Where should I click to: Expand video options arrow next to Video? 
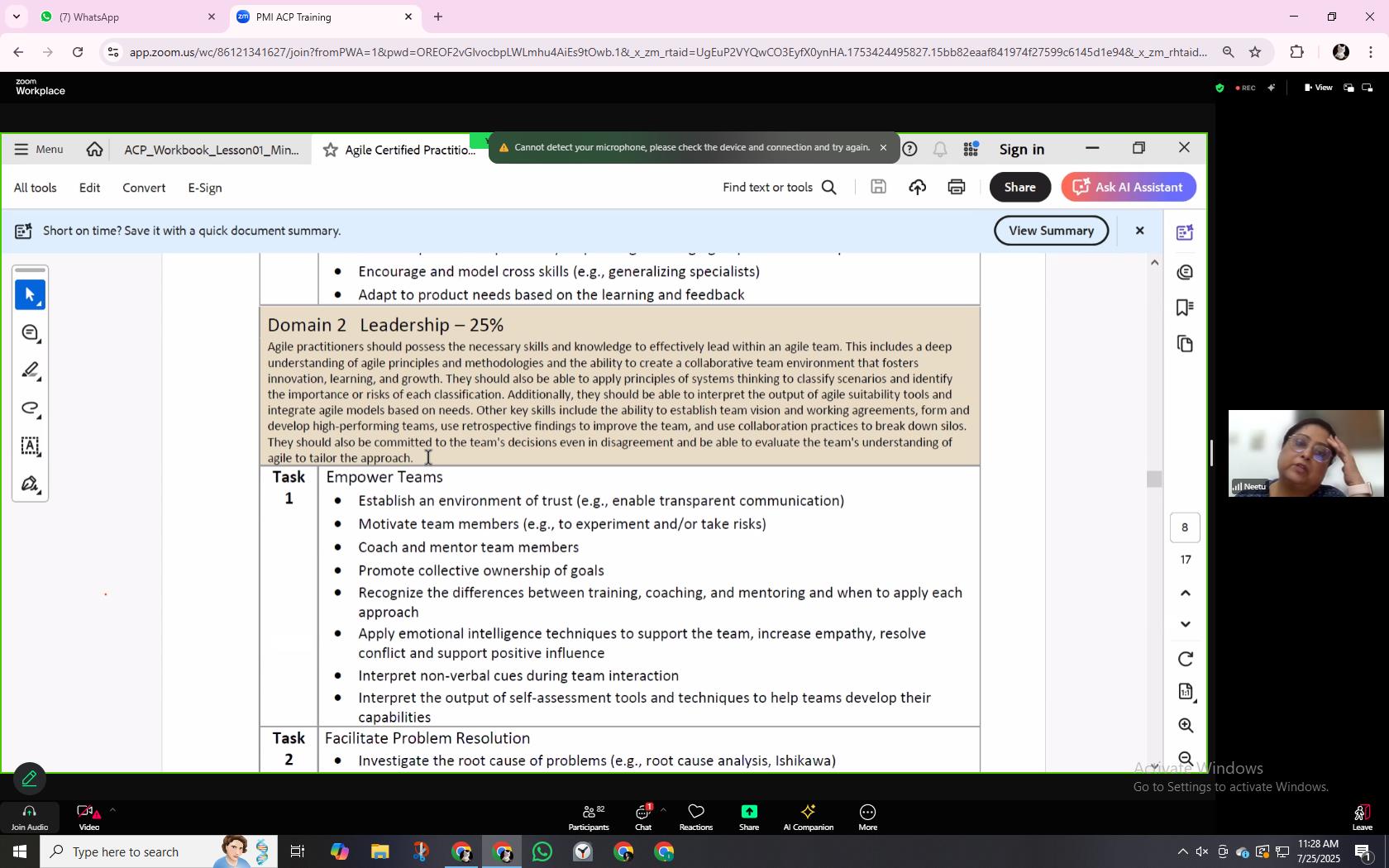112,810
